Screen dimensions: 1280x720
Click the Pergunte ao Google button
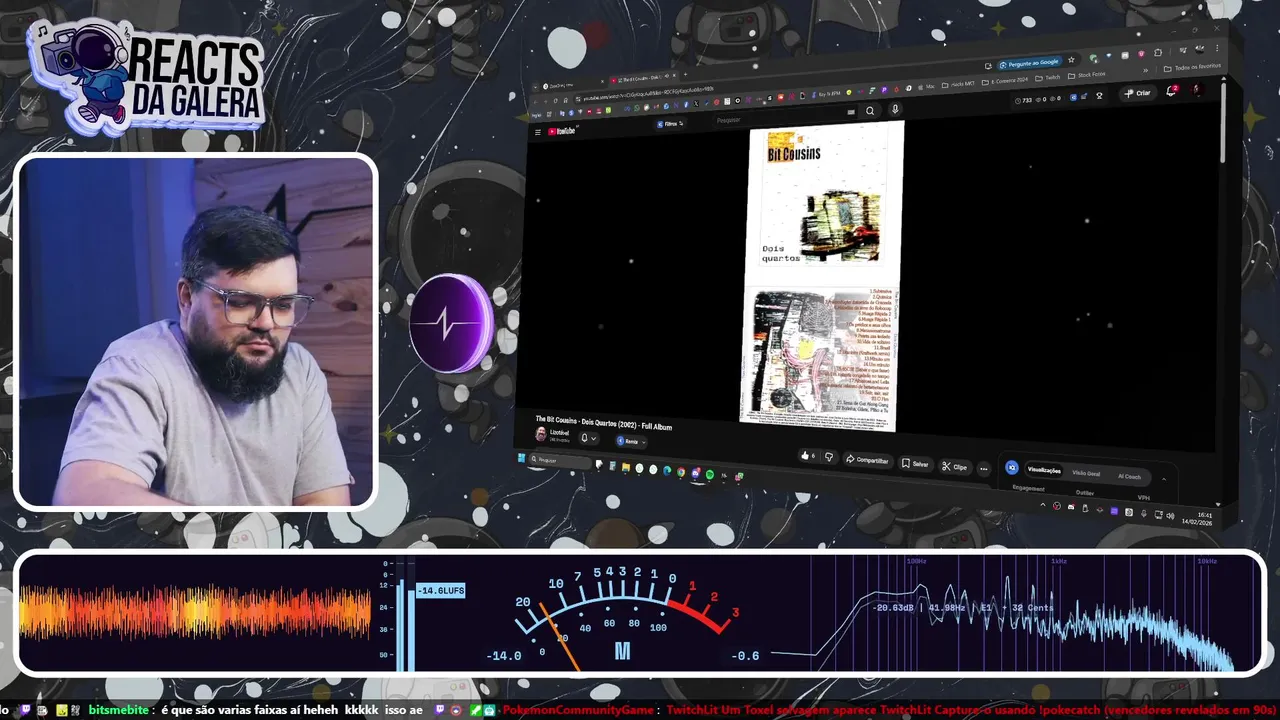click(1028, 63)
